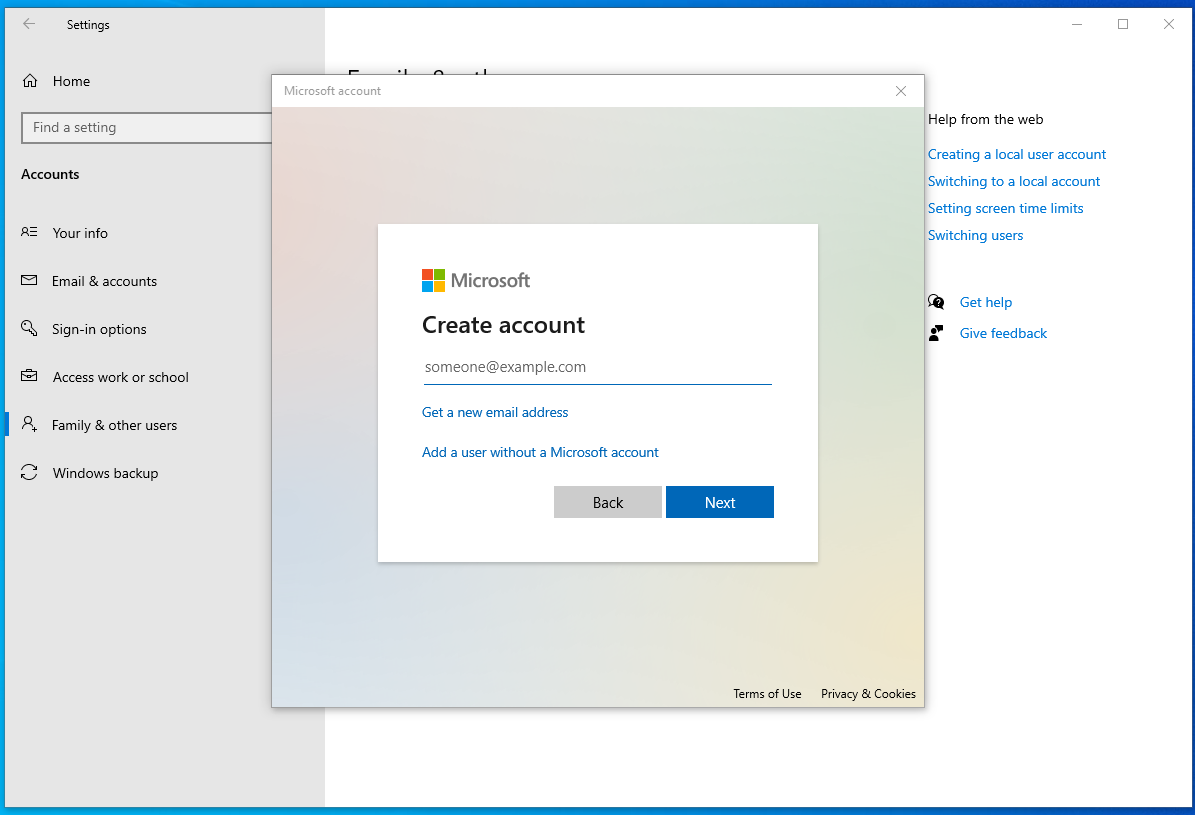
Task: Click the Get help chat icon
Action: [936, 302]
